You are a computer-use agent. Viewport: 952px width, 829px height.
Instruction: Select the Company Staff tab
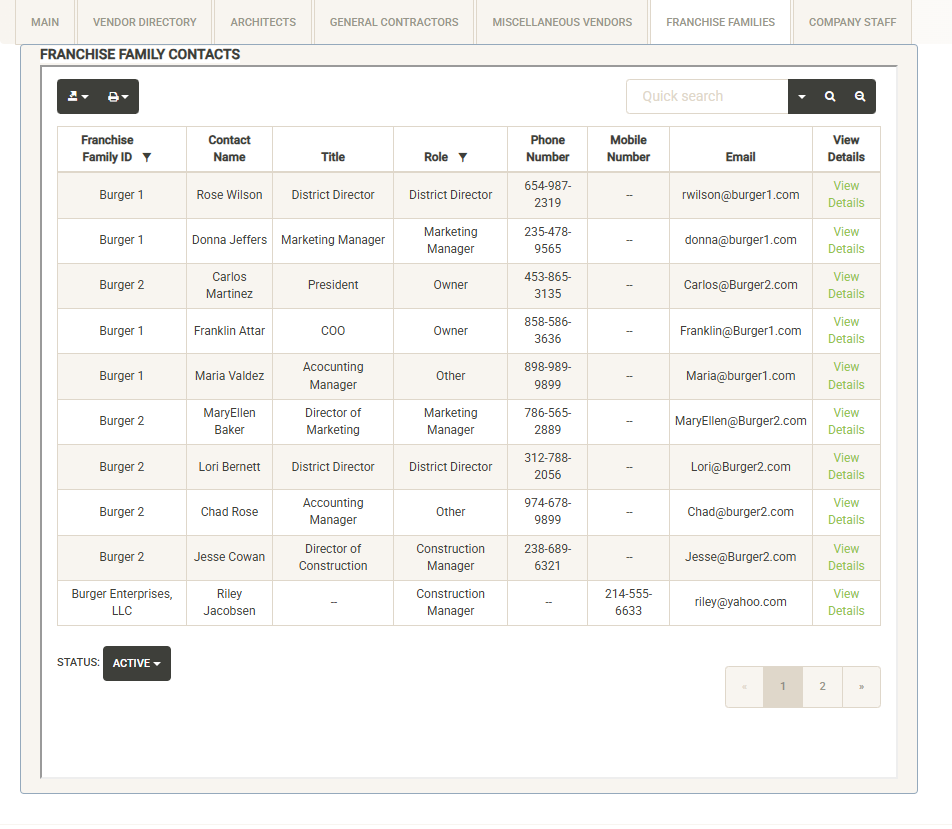click(852, 22)
